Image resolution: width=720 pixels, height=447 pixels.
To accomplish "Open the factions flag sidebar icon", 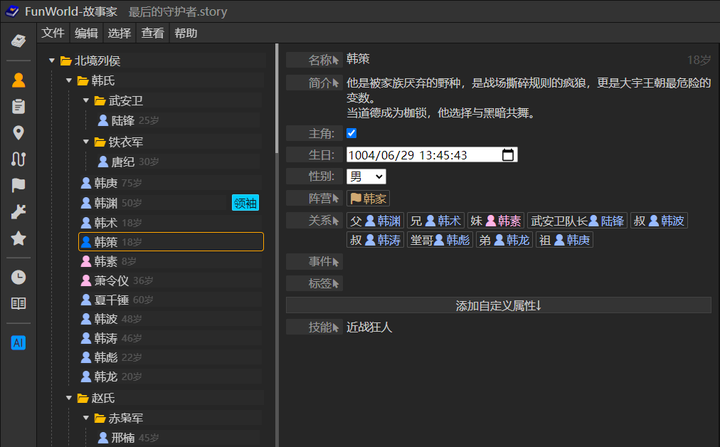I will pyautogui.click(x=18, y=186).
